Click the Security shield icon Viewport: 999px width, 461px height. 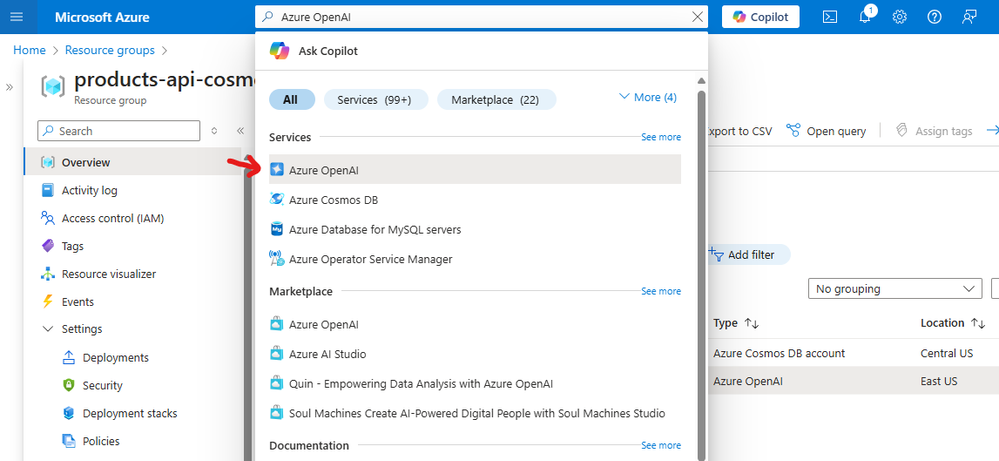pos(69,385)
